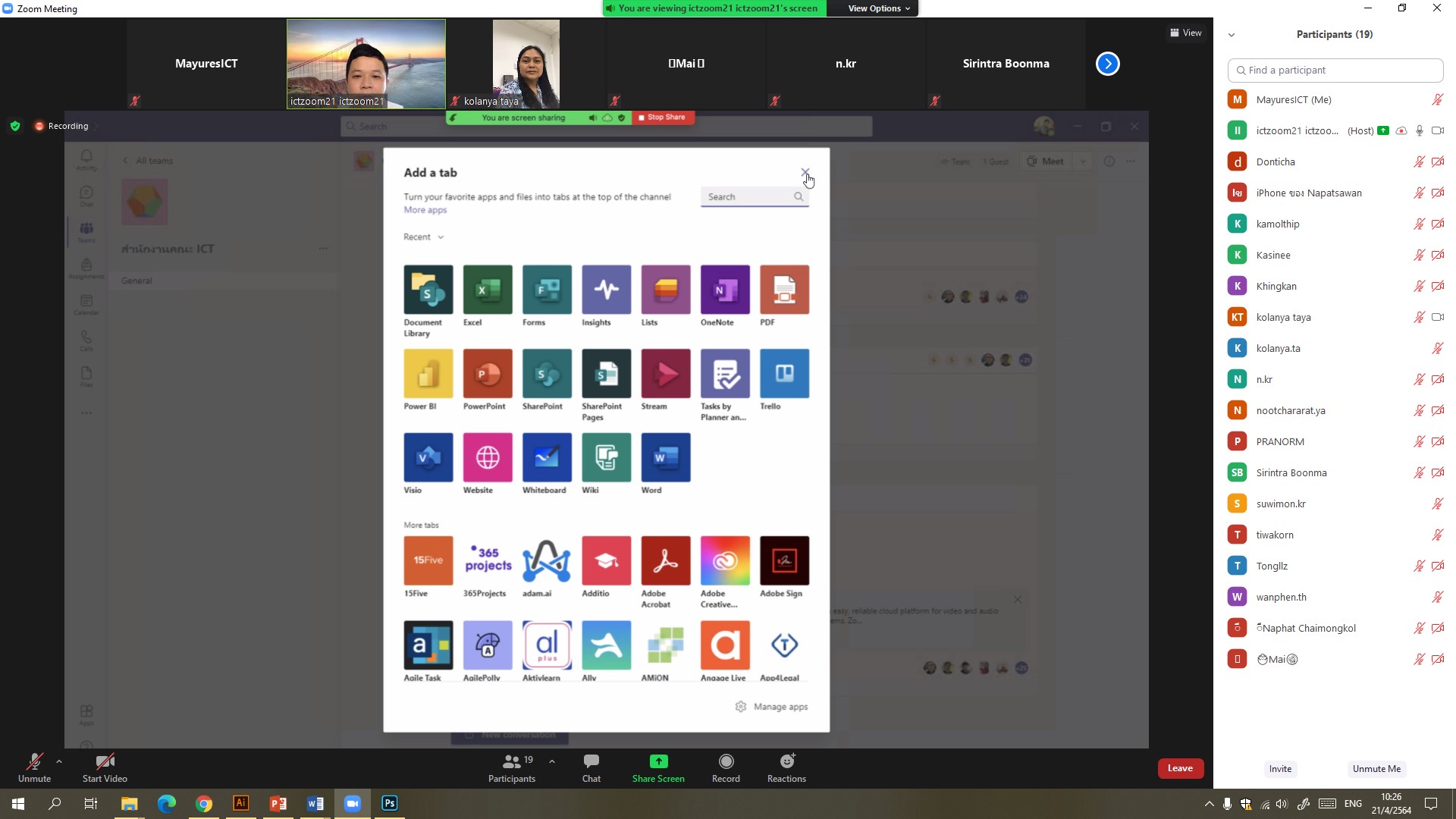Select the Visio app tile
Viewport: 1456px width, 819px height.
pyautogui.click(x=428, y=457)
